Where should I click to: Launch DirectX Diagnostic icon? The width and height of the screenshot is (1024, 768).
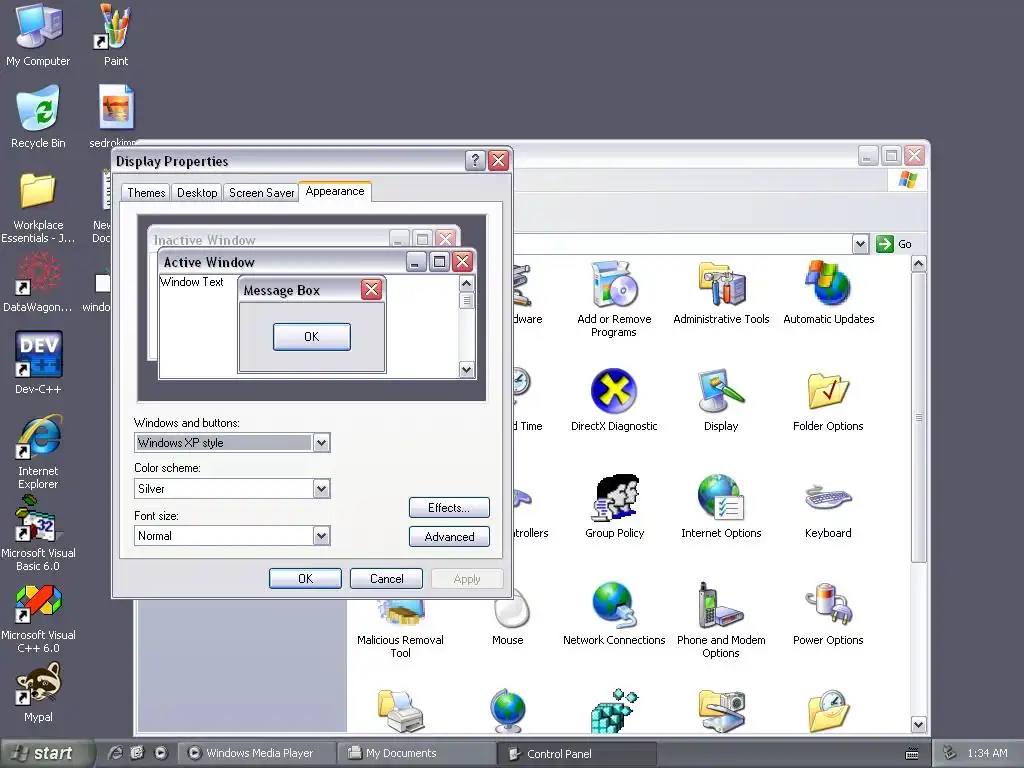614,400
